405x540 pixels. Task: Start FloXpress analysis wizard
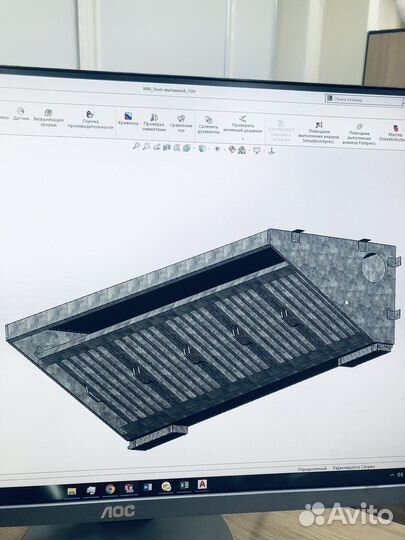pos(359,134)
